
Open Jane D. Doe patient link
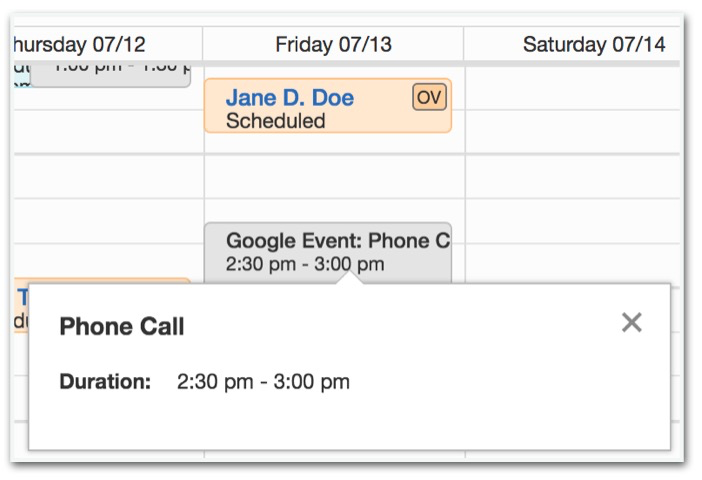pyautogui.click(x=290, y=98)
